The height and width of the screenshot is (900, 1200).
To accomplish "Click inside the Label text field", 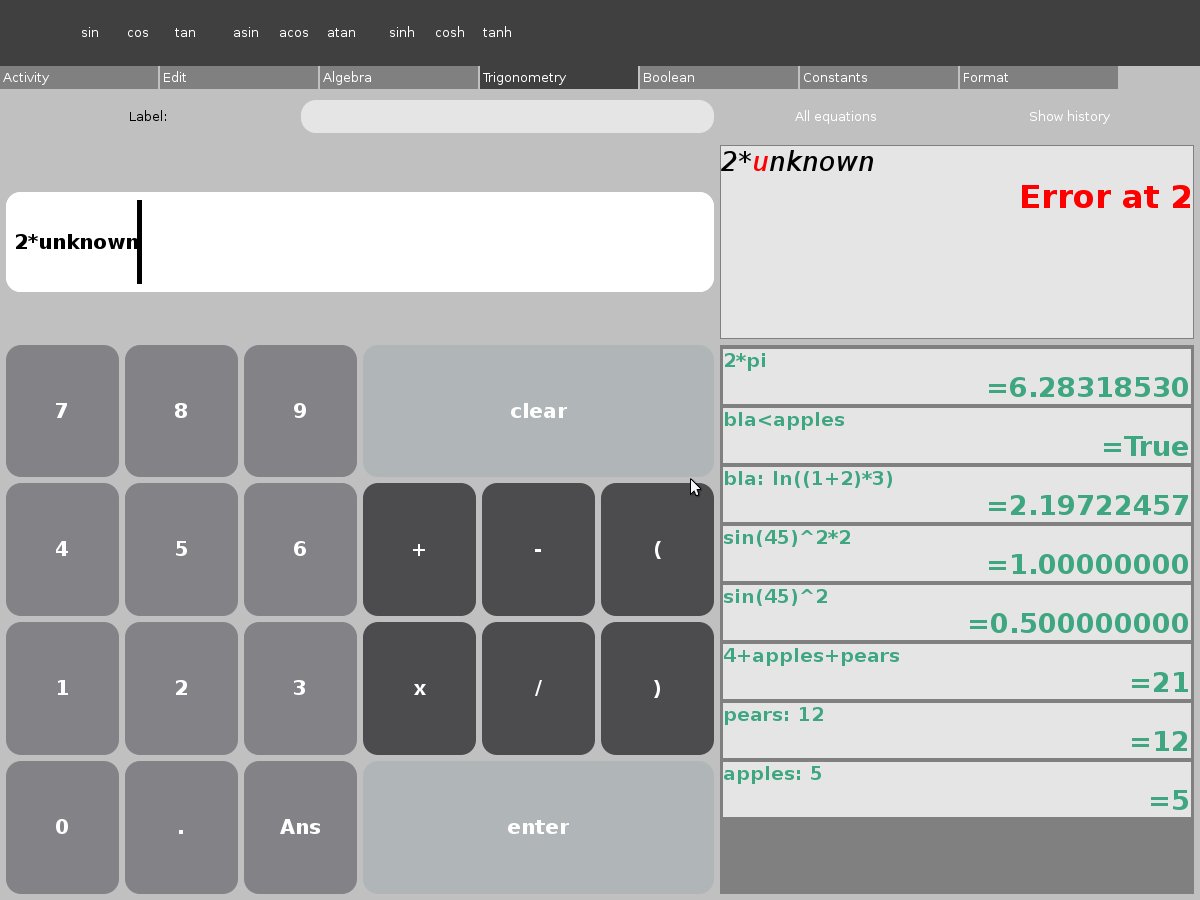I will [507, 117].
